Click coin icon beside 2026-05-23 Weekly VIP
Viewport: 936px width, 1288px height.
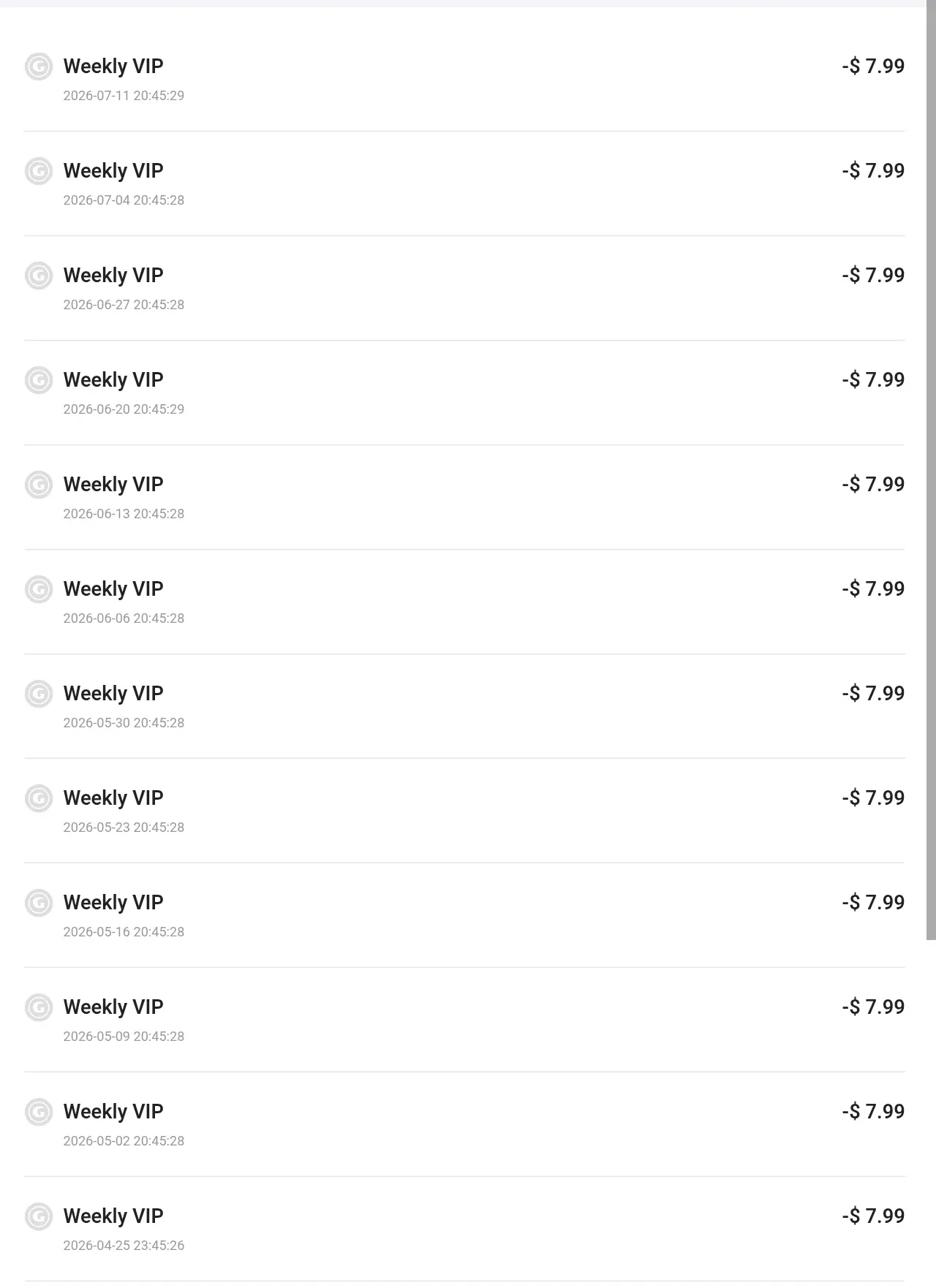tap(39, 798)
